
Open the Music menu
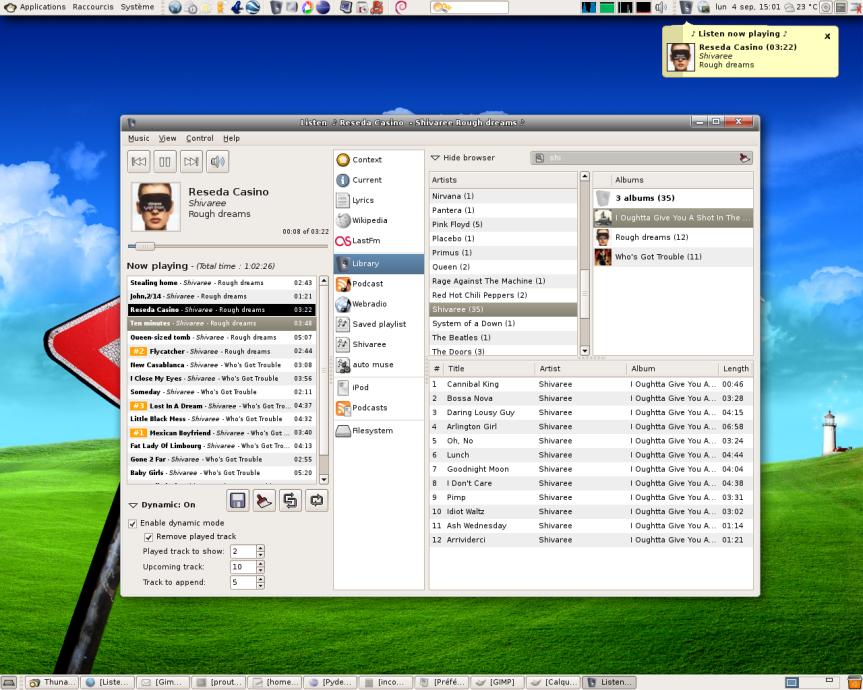[x=139, y=139]
